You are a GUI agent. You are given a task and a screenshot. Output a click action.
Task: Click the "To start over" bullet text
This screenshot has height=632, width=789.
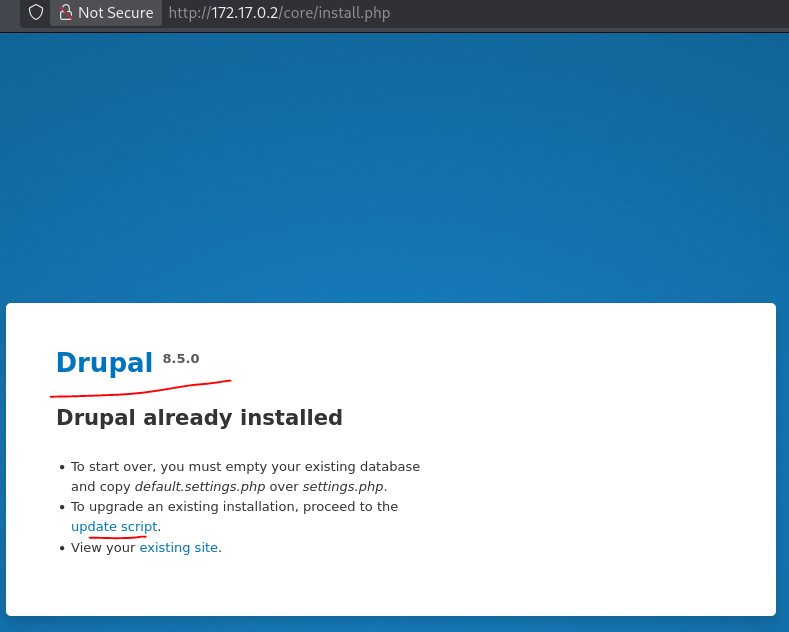pos(245,467)
